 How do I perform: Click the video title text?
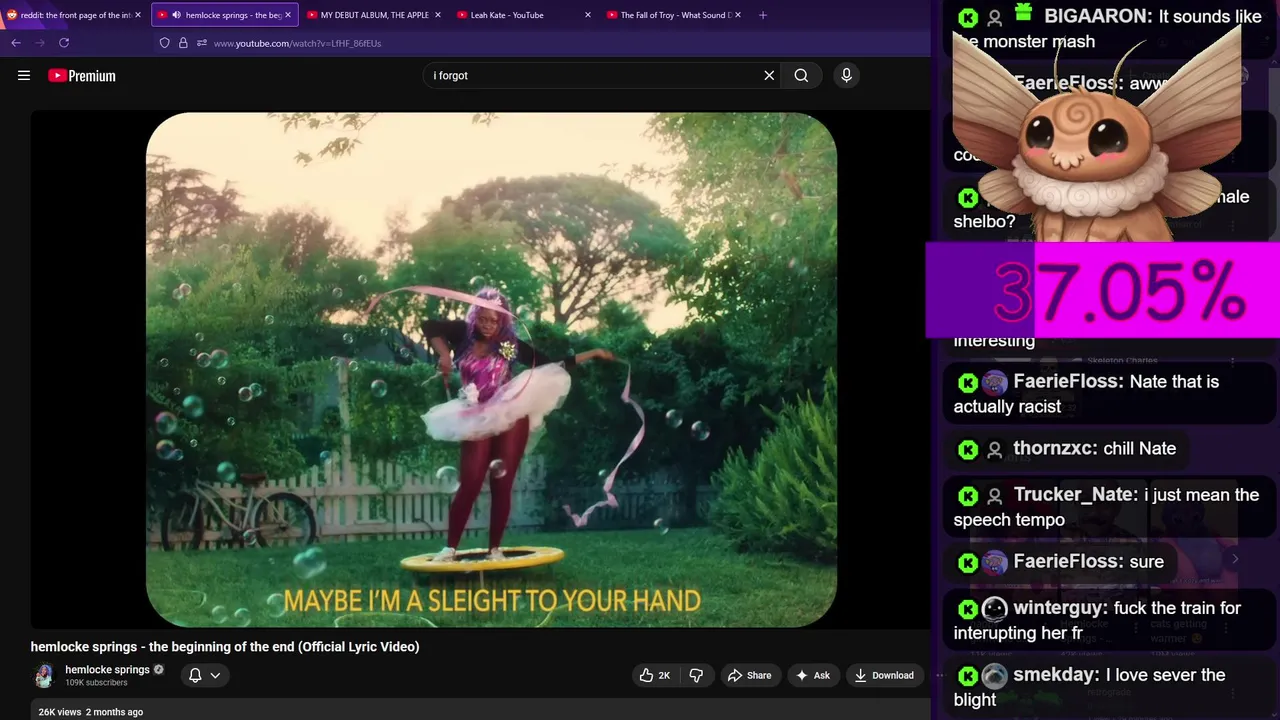pos(225,646)
